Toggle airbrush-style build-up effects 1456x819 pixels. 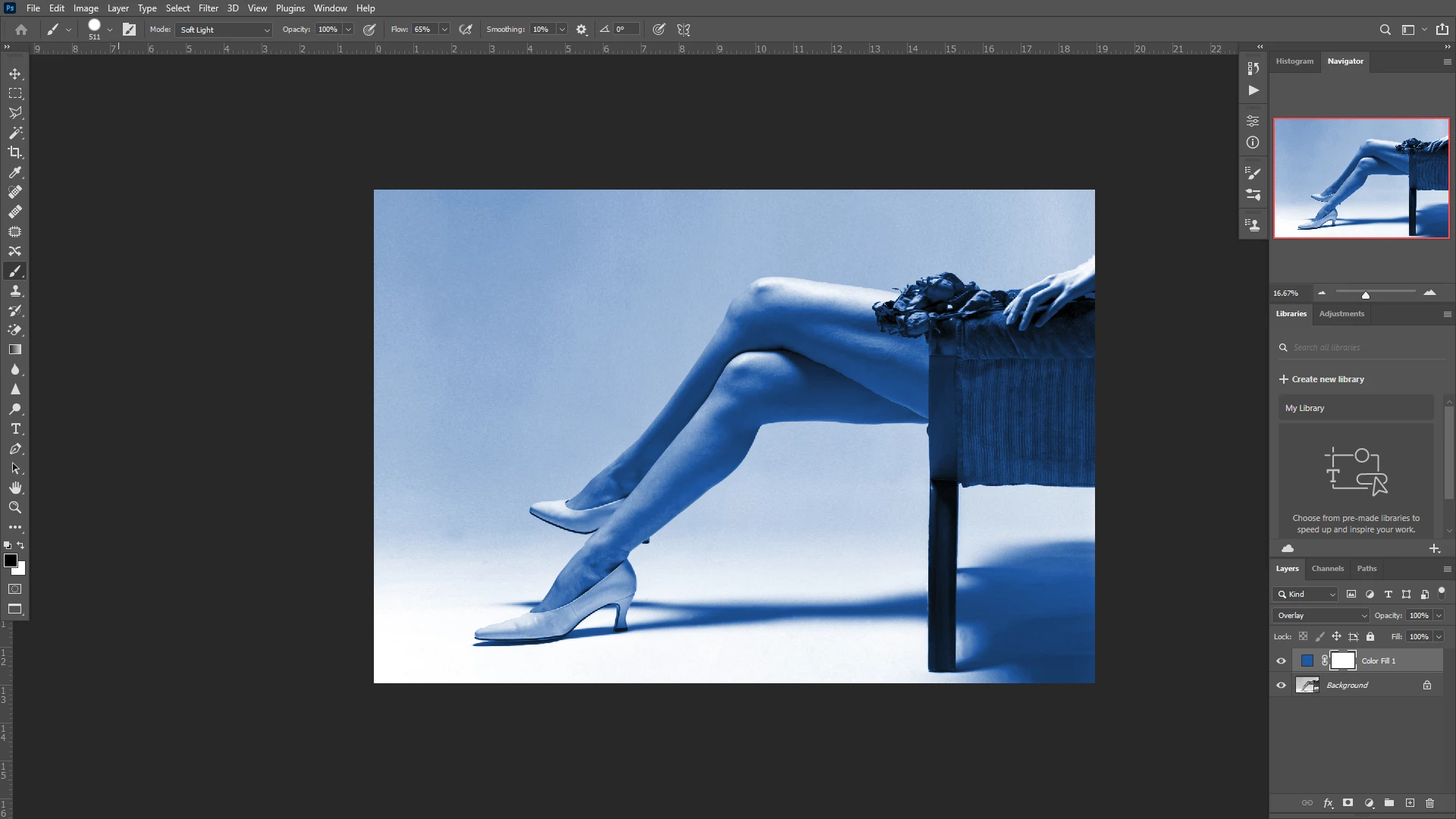click(466, 30)
